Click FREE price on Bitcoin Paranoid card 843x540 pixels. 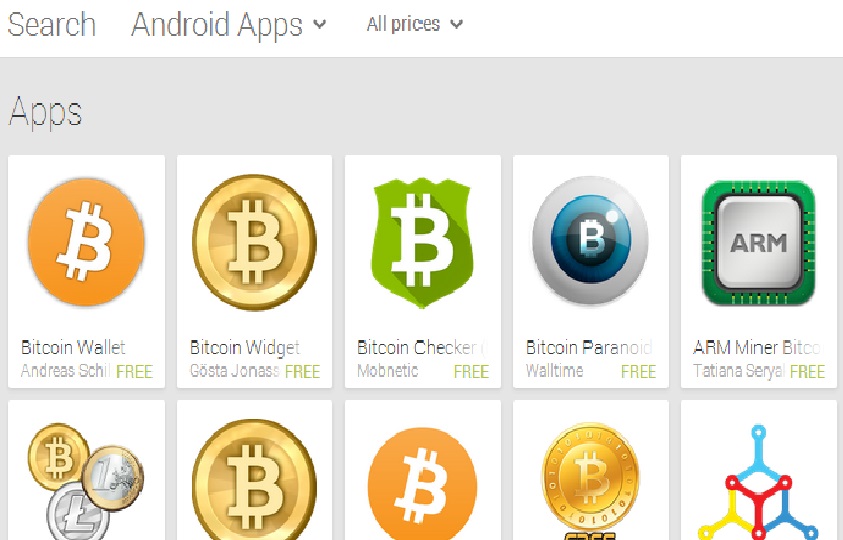[x=639, y=371]
